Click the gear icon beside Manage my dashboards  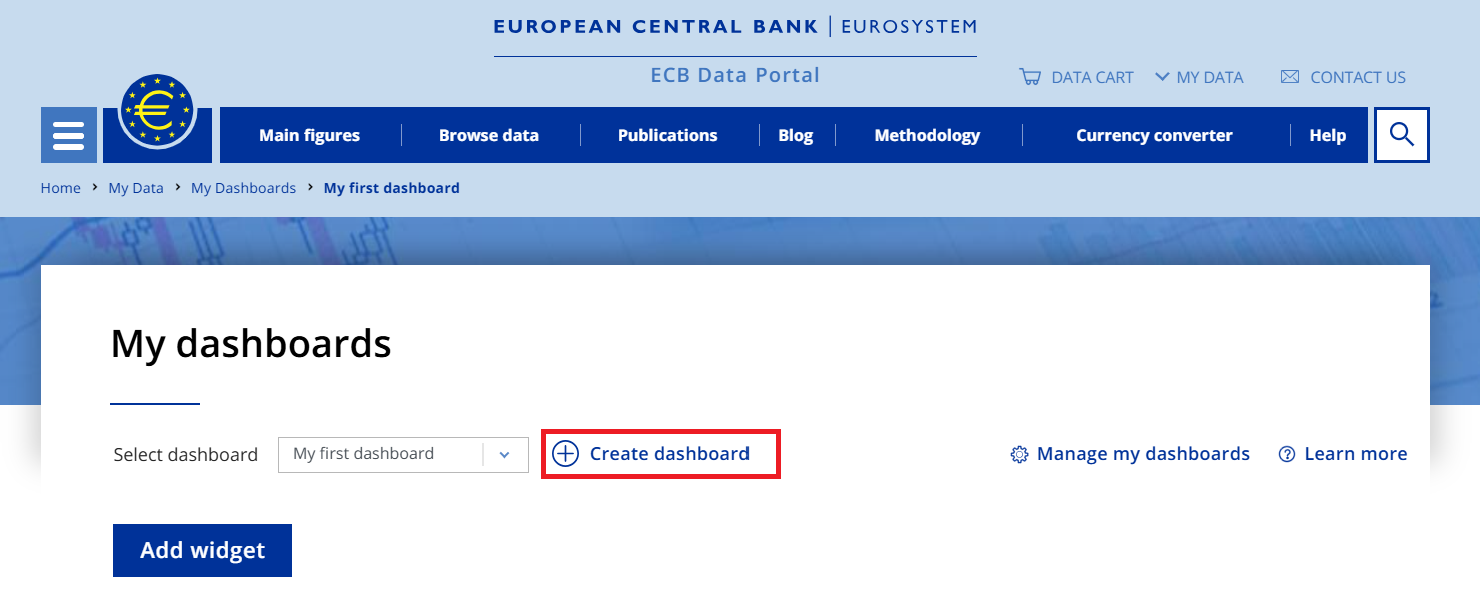click(1019, 454)
